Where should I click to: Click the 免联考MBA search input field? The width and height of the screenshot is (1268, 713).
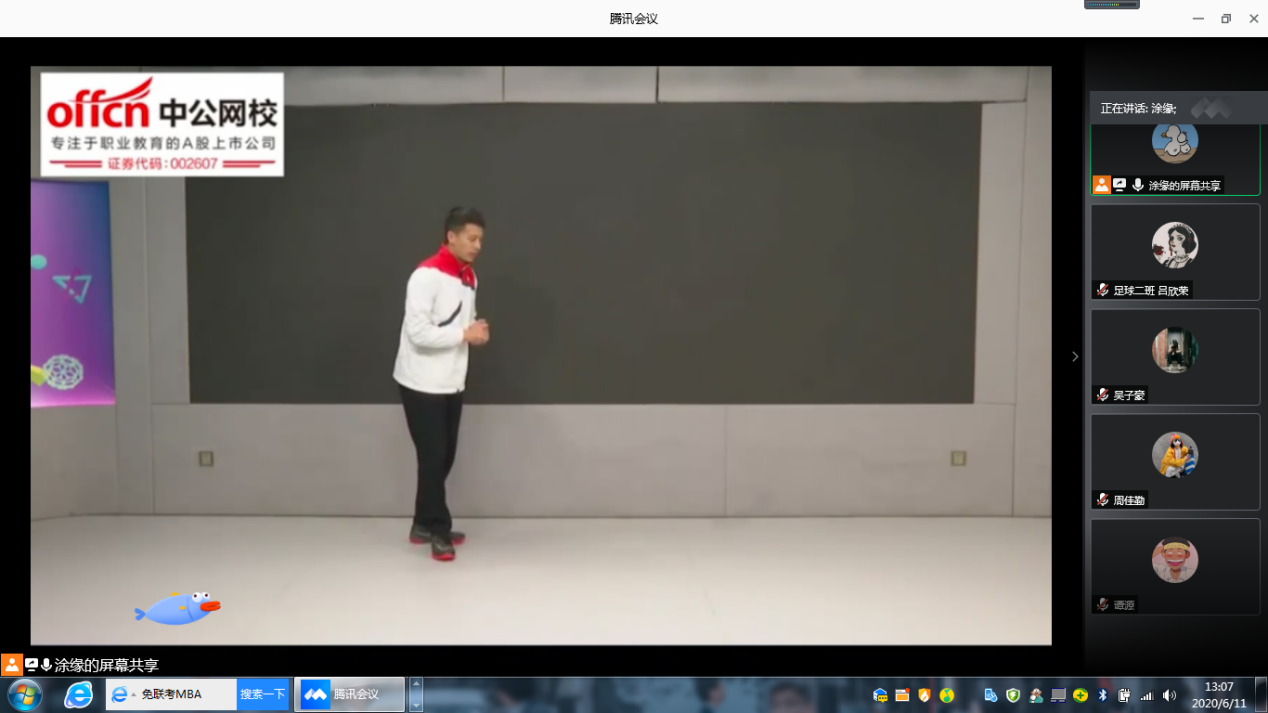click(x=185, y=694)
